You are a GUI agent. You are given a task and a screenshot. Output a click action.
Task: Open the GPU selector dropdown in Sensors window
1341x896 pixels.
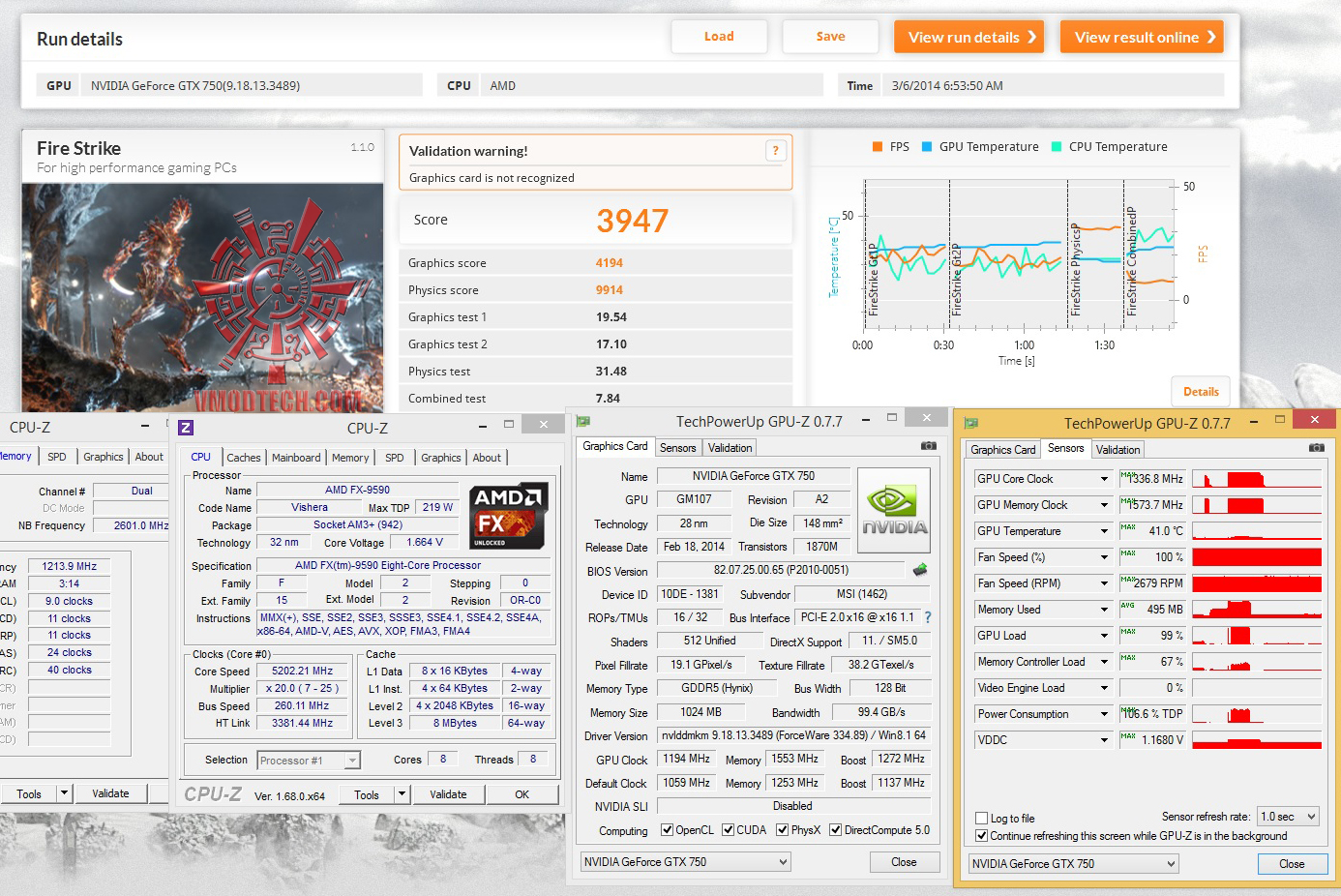[1074, 864]
